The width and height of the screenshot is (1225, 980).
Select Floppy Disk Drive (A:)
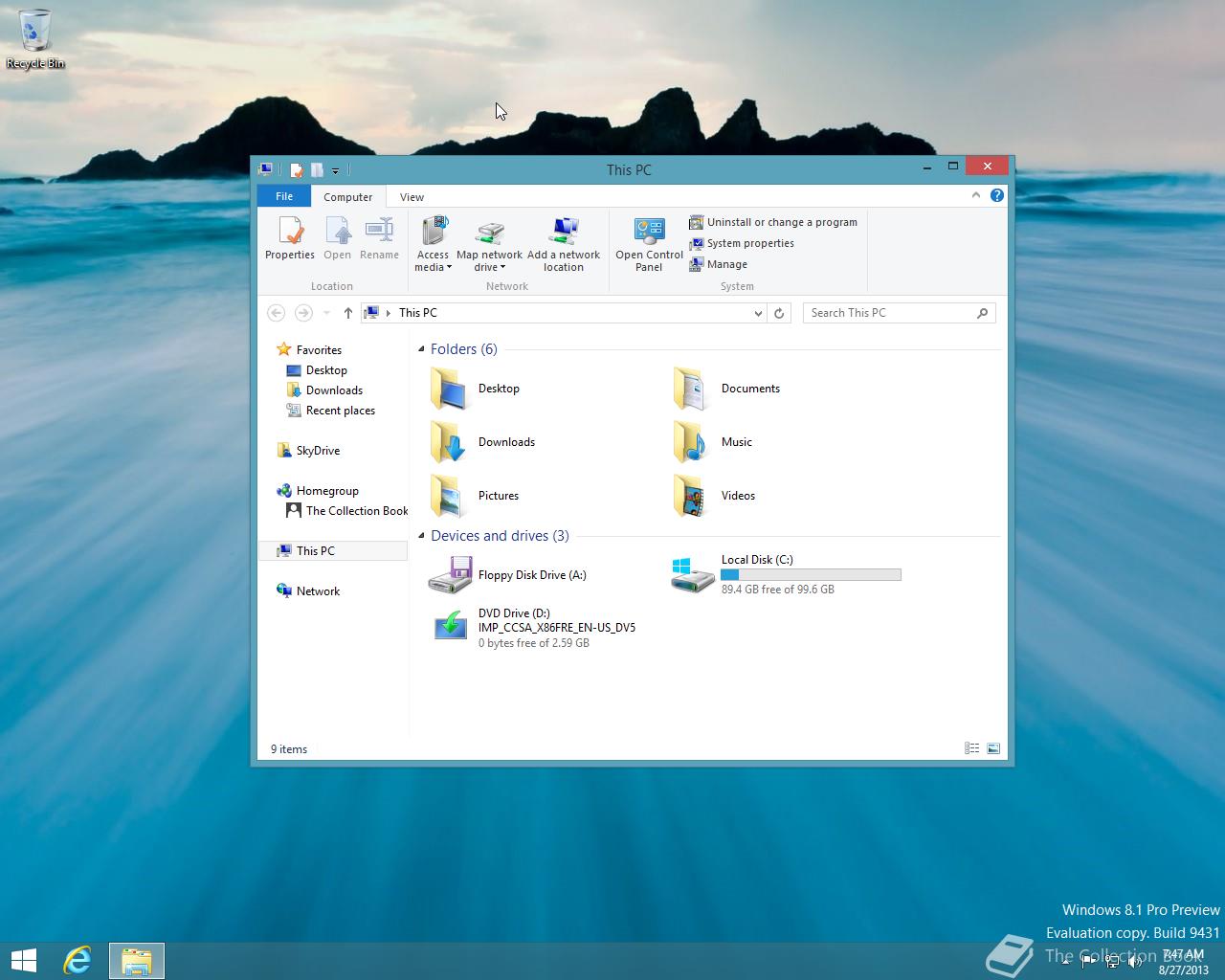click(507, 575)
